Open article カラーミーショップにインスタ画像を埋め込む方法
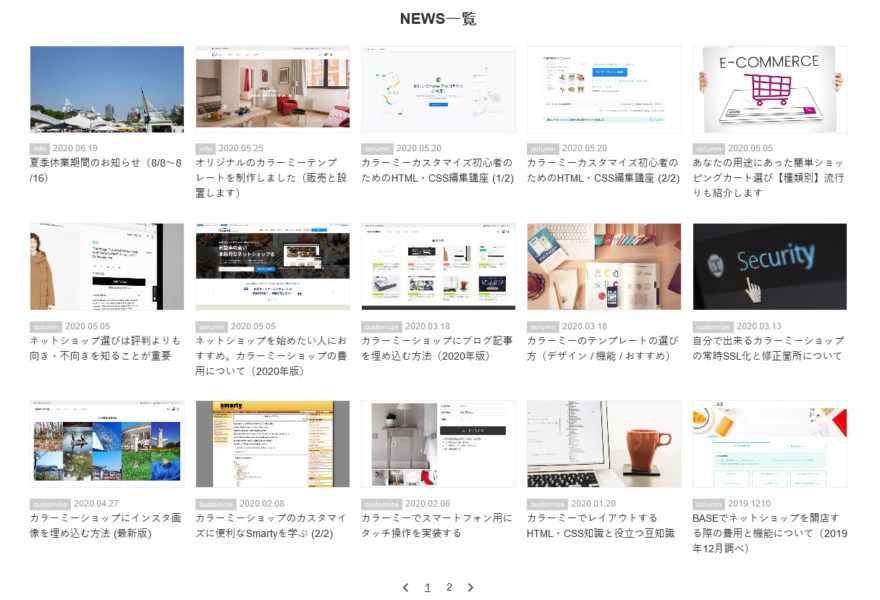 106,525
